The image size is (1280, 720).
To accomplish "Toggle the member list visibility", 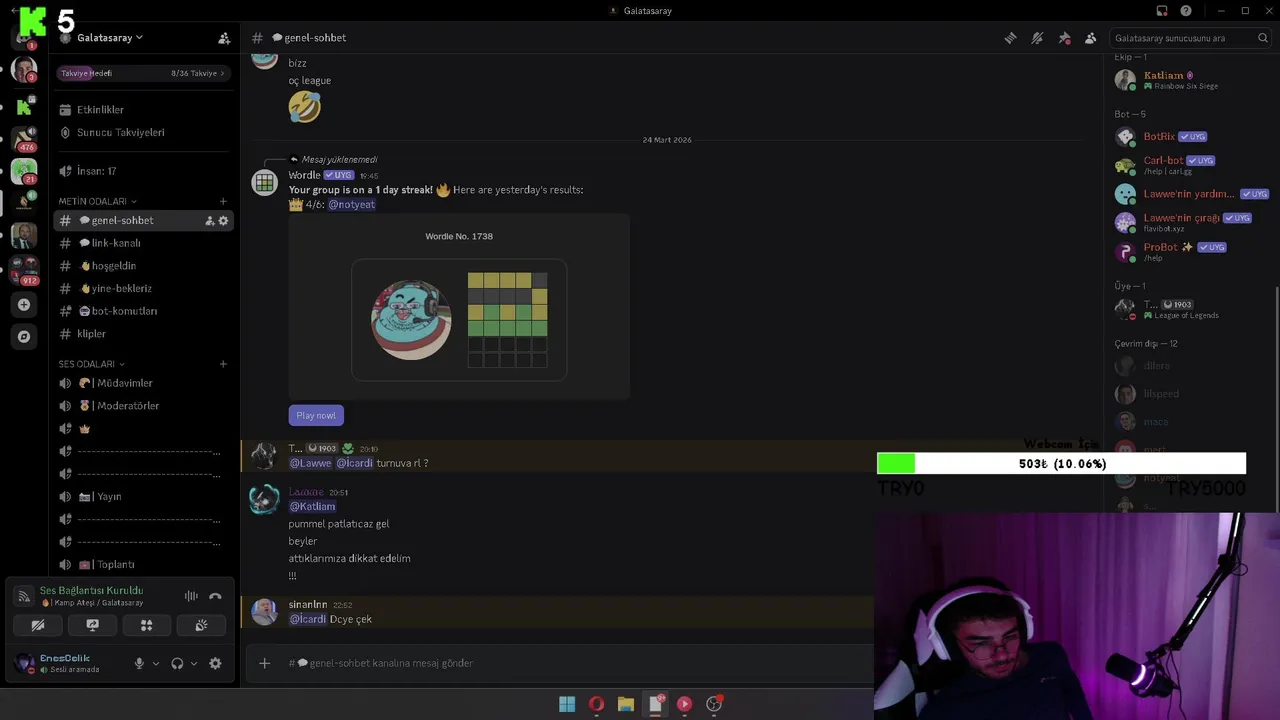I will 1091,38.
